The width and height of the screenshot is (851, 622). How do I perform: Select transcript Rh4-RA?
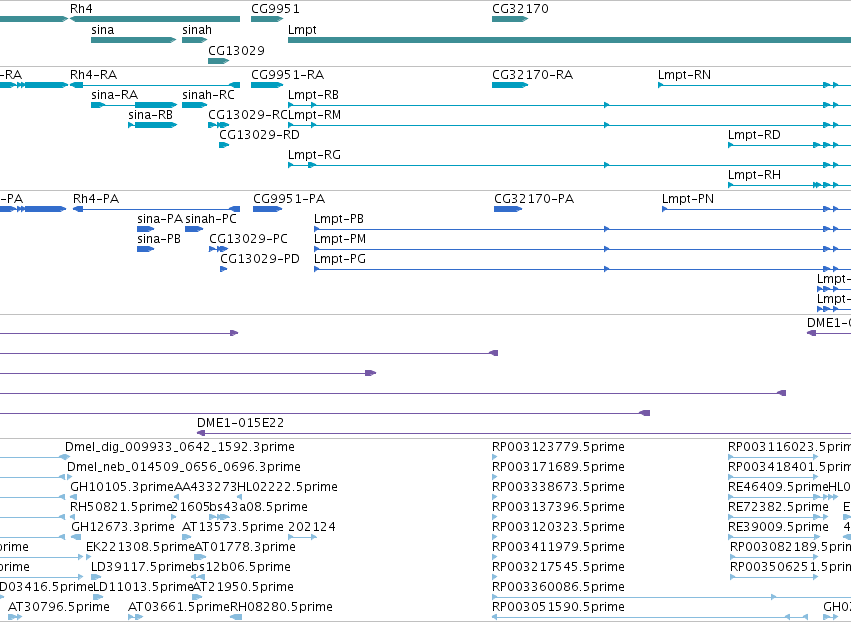point(155,85)
